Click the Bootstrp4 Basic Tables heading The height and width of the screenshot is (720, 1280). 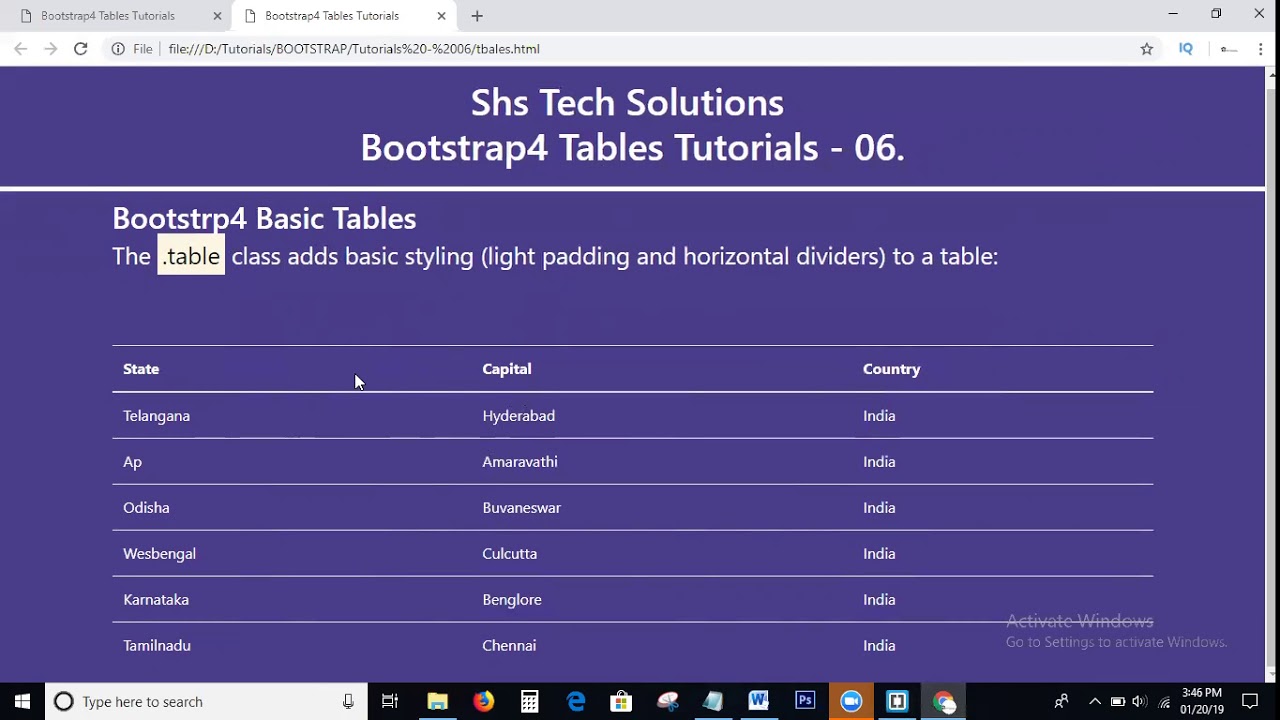pos(264,218)
